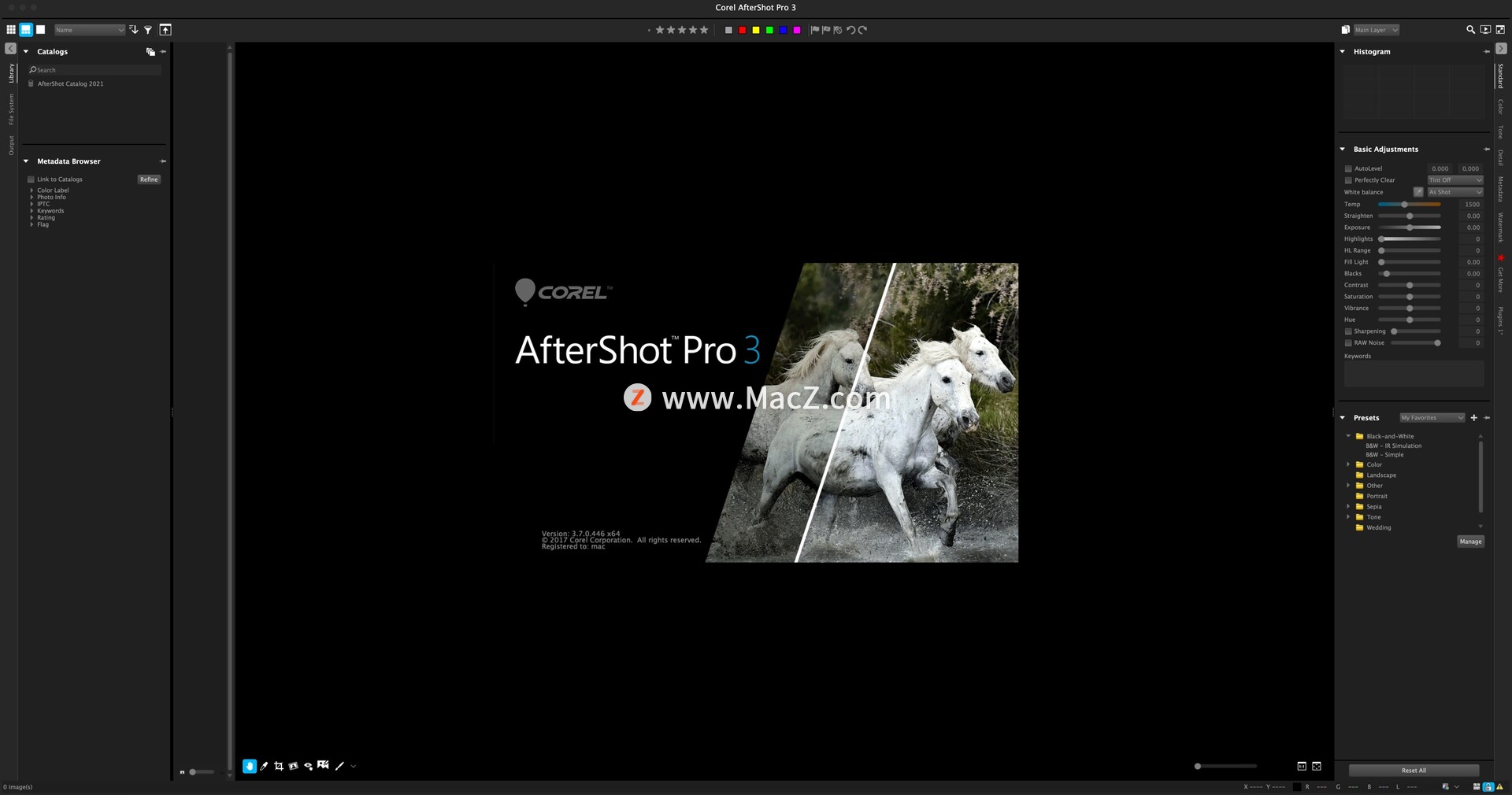The height and width of the screenshot is (795, 1512).
Task: Select the Pan hand tool
Action: coord(249,766)
